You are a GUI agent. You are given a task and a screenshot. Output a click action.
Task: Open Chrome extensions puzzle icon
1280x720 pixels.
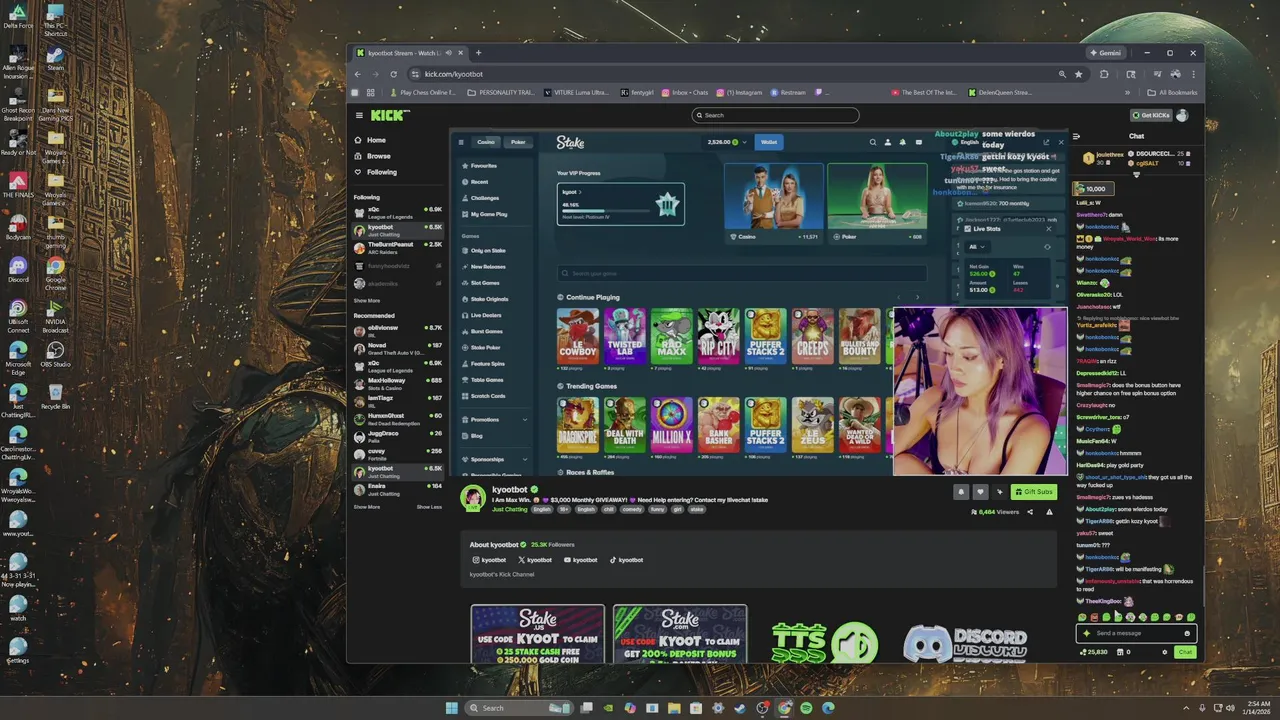pyautogui.click(x=1104, y=74)
